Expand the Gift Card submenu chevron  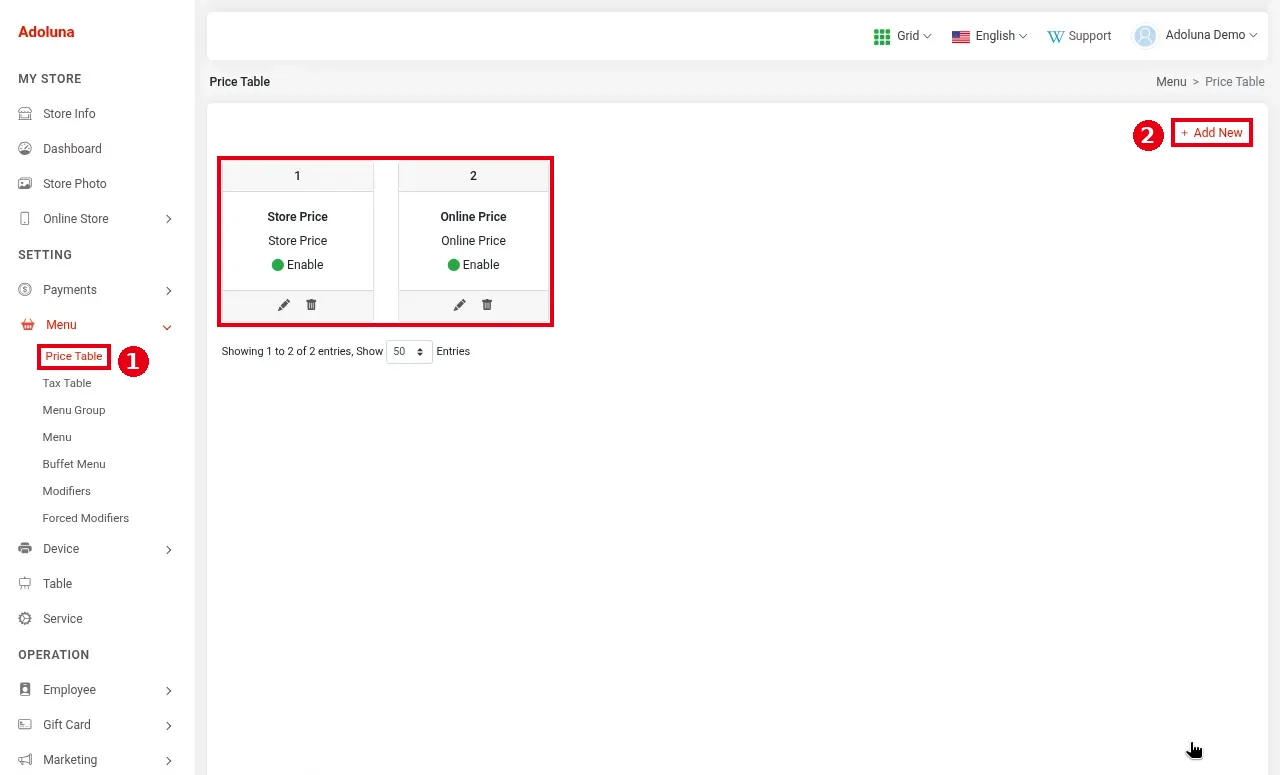click(168, 726)
